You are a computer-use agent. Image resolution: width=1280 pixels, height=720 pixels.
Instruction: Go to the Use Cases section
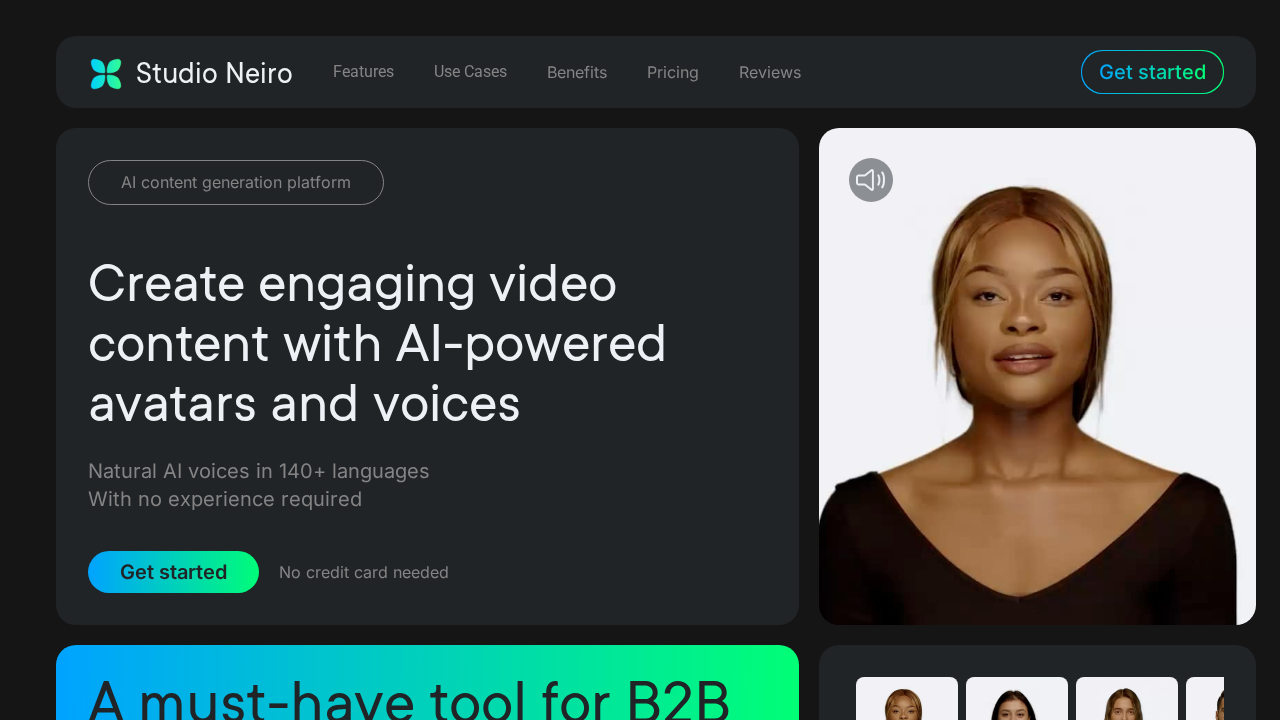click(470, 72)
